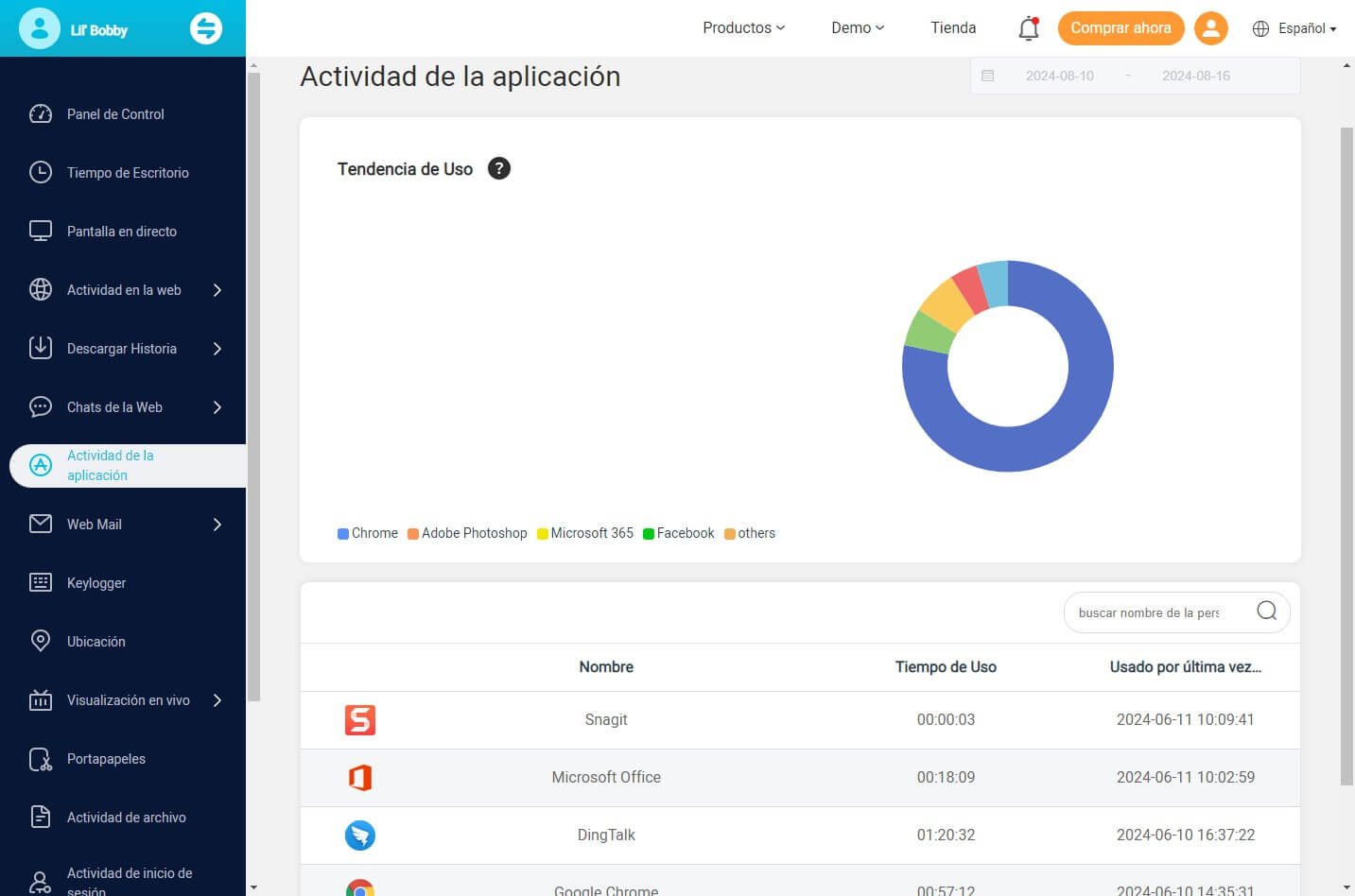This screenshot has height=896, width=1355.
Task: Click the red donut chart segment
Action: click(x=971, y=288)
